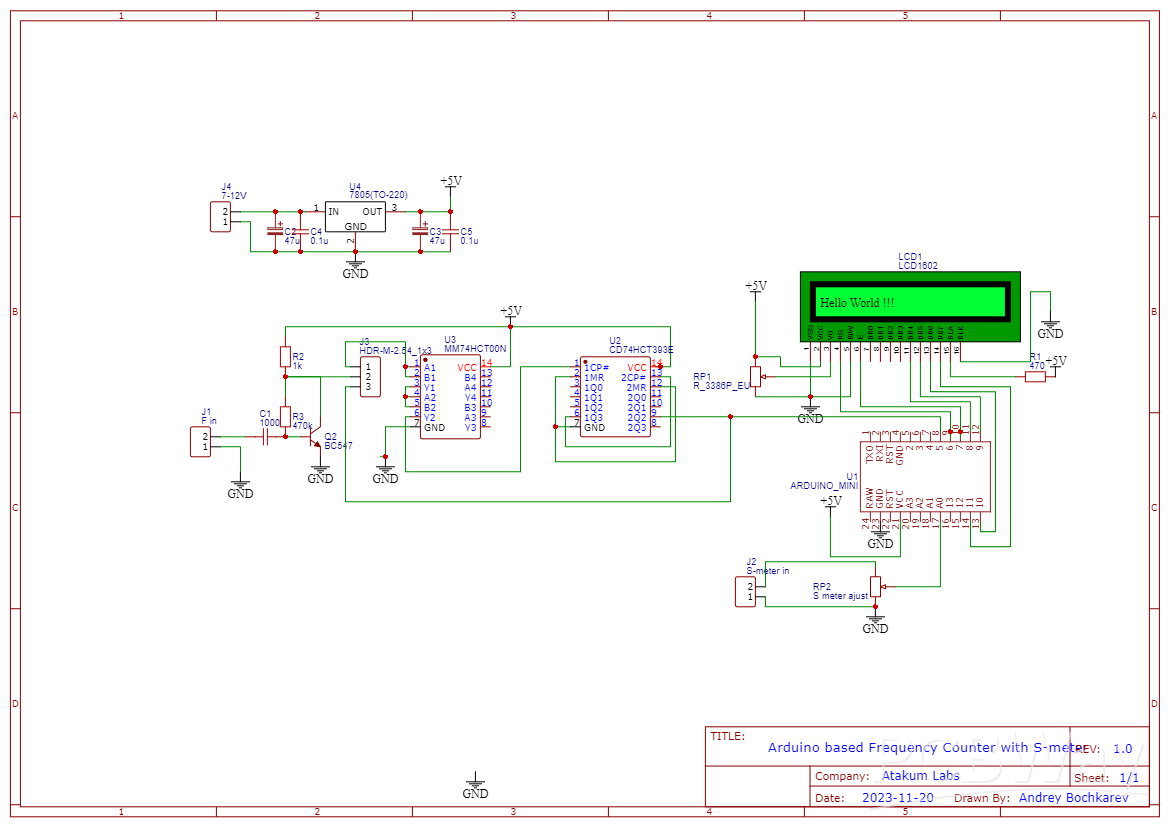Click the J1 F in connector
This screenshot has width=1169, height=827.
[x=203, y=440]
